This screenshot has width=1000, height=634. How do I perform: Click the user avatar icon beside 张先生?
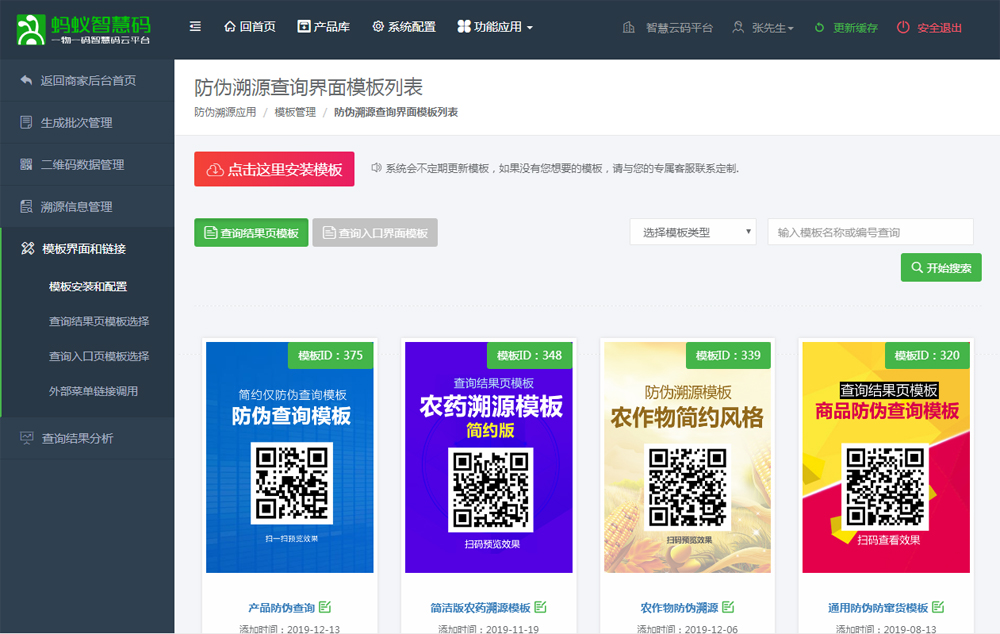738,27
